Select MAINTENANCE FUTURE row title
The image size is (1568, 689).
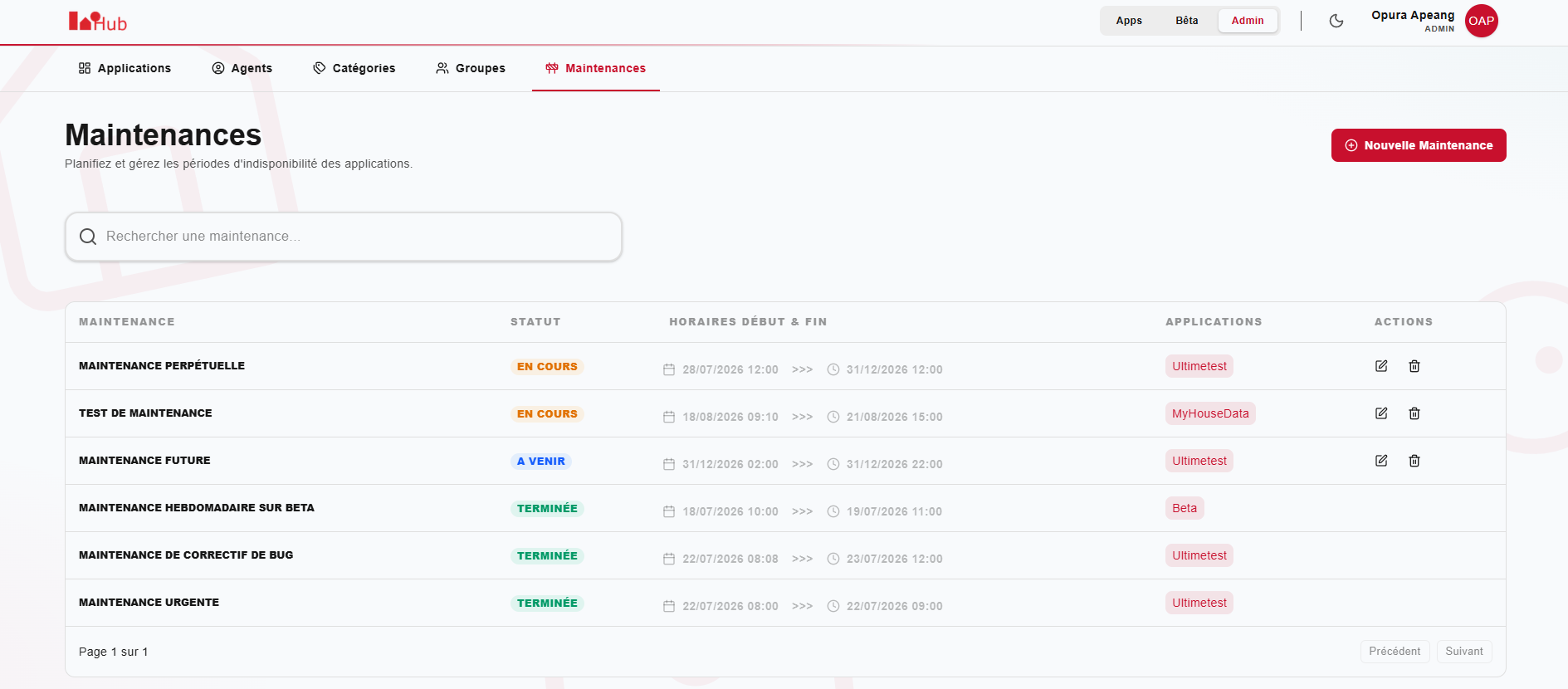(x=144, y=461)
